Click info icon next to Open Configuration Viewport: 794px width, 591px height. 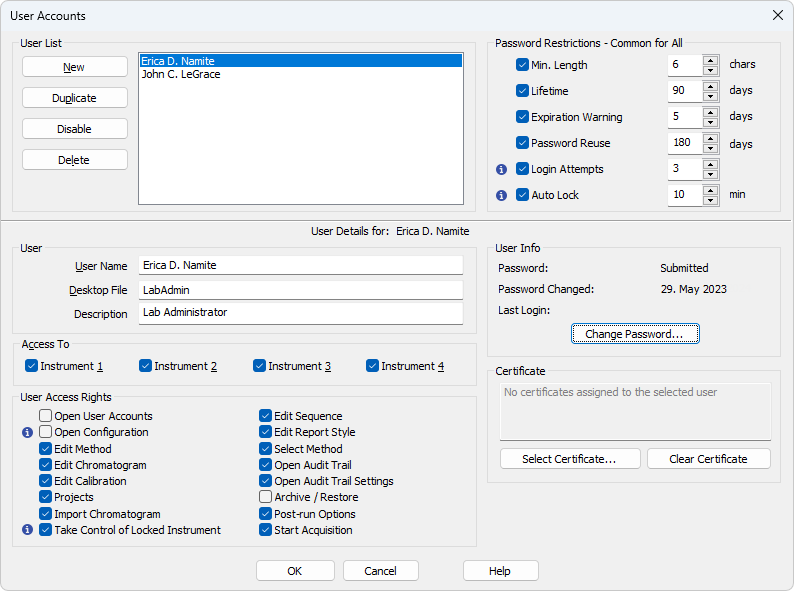[x=27, y=433]
